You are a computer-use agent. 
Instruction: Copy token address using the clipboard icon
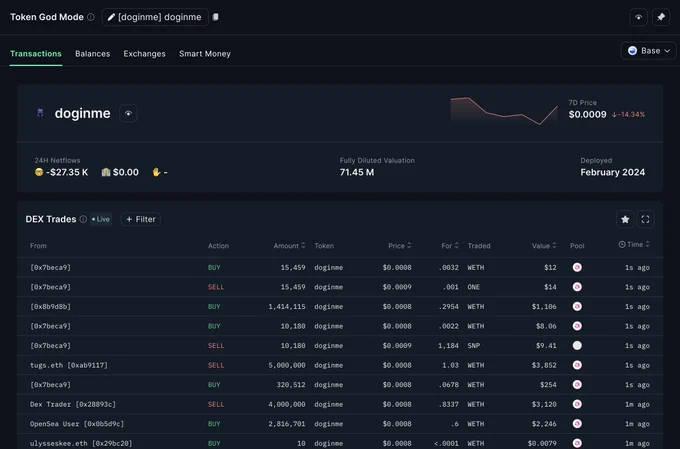coord(216,17)
